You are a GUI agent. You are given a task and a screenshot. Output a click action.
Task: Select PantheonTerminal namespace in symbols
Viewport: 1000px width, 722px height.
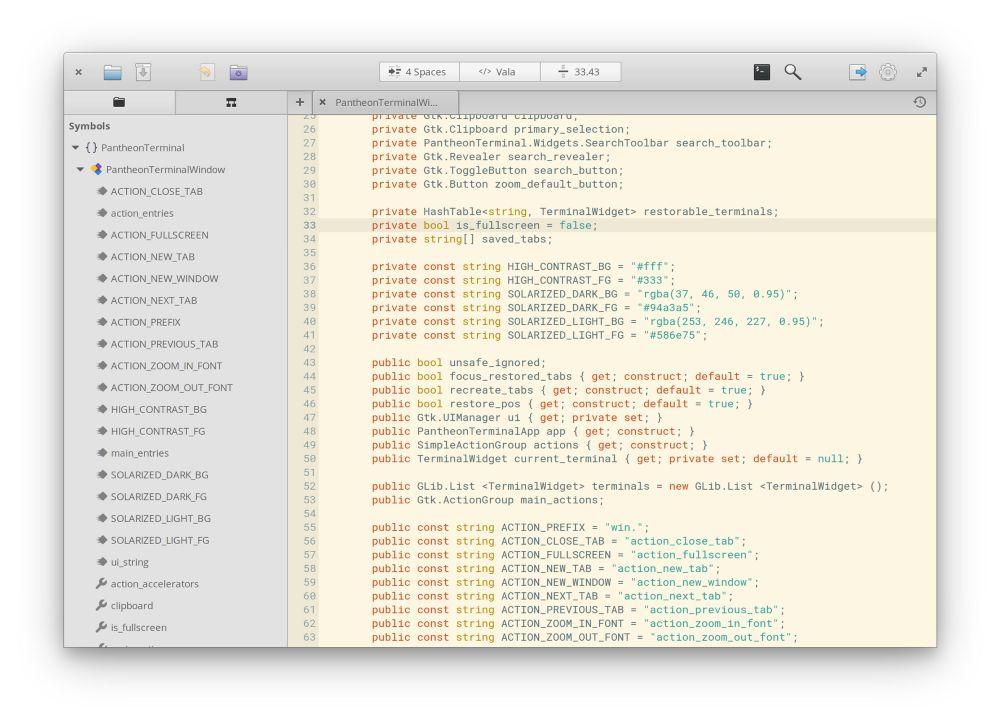coord(143,147)
